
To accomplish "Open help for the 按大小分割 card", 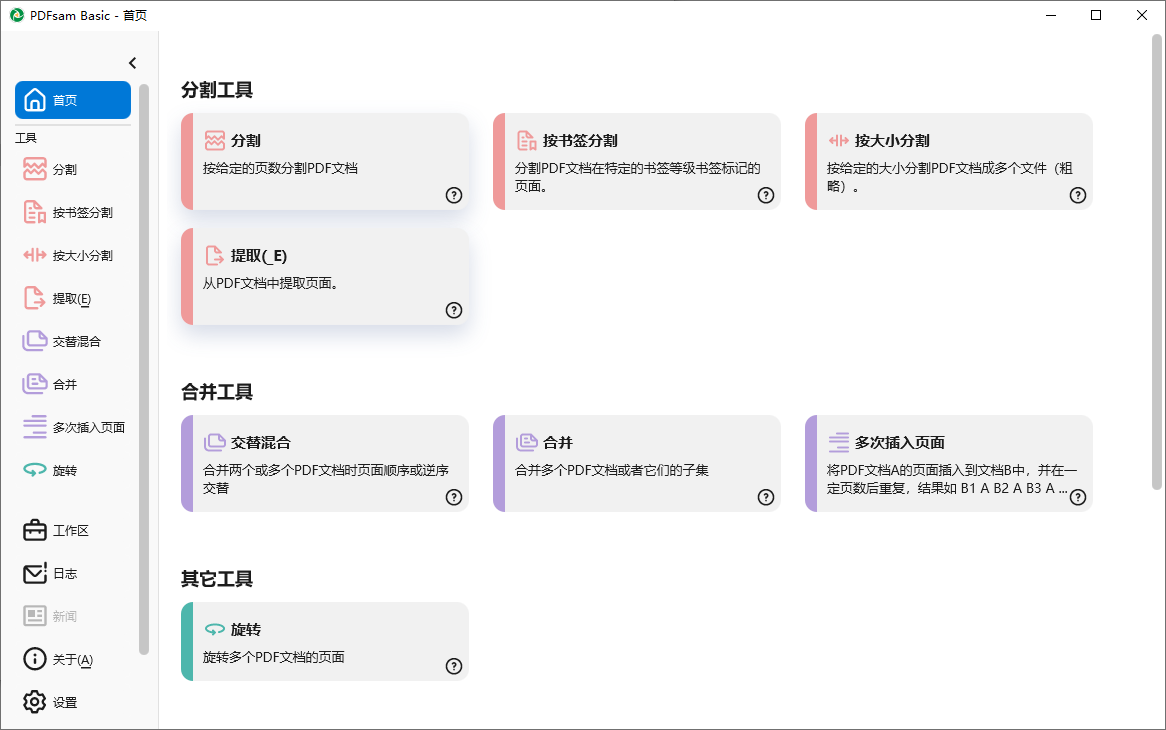I will click(x=1078, y=196).
